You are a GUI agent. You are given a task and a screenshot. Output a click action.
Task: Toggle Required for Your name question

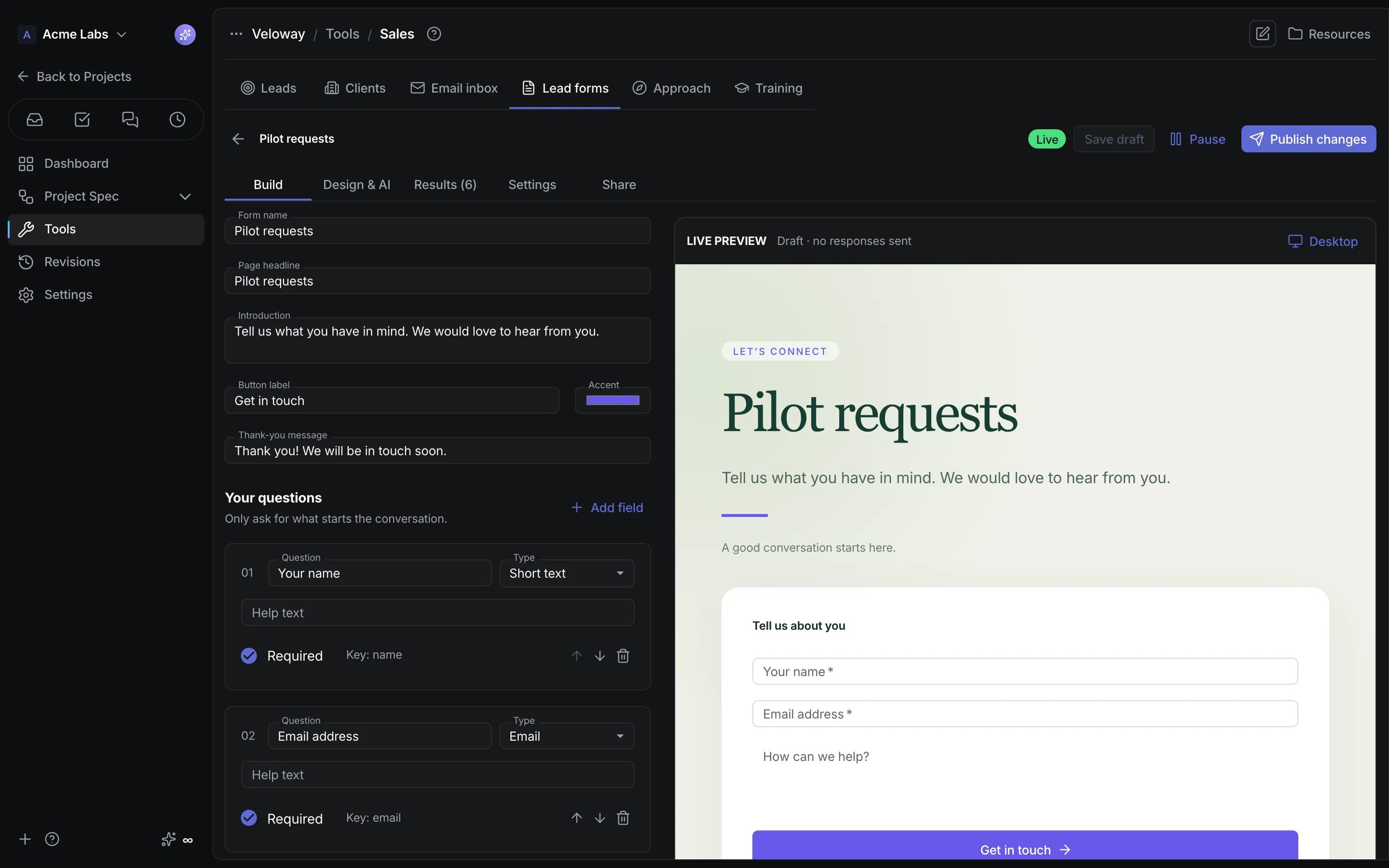click(248, 656)
